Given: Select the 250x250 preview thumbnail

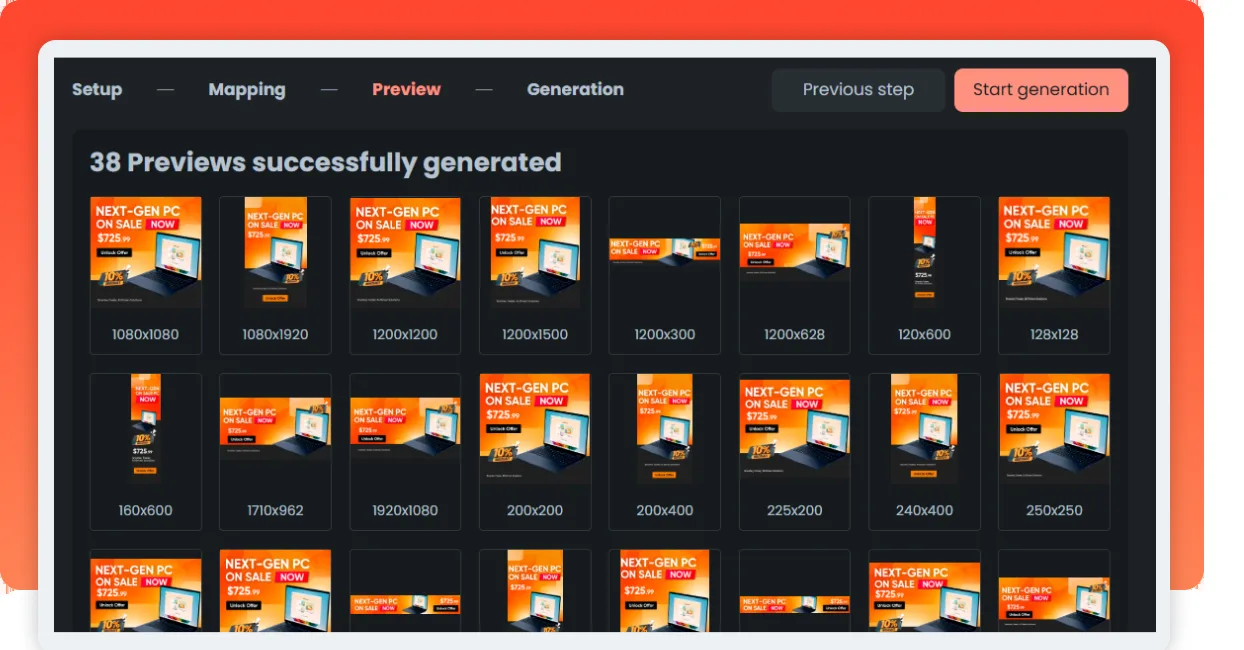Looking at the screenshot, I should tap(1054, 430).
